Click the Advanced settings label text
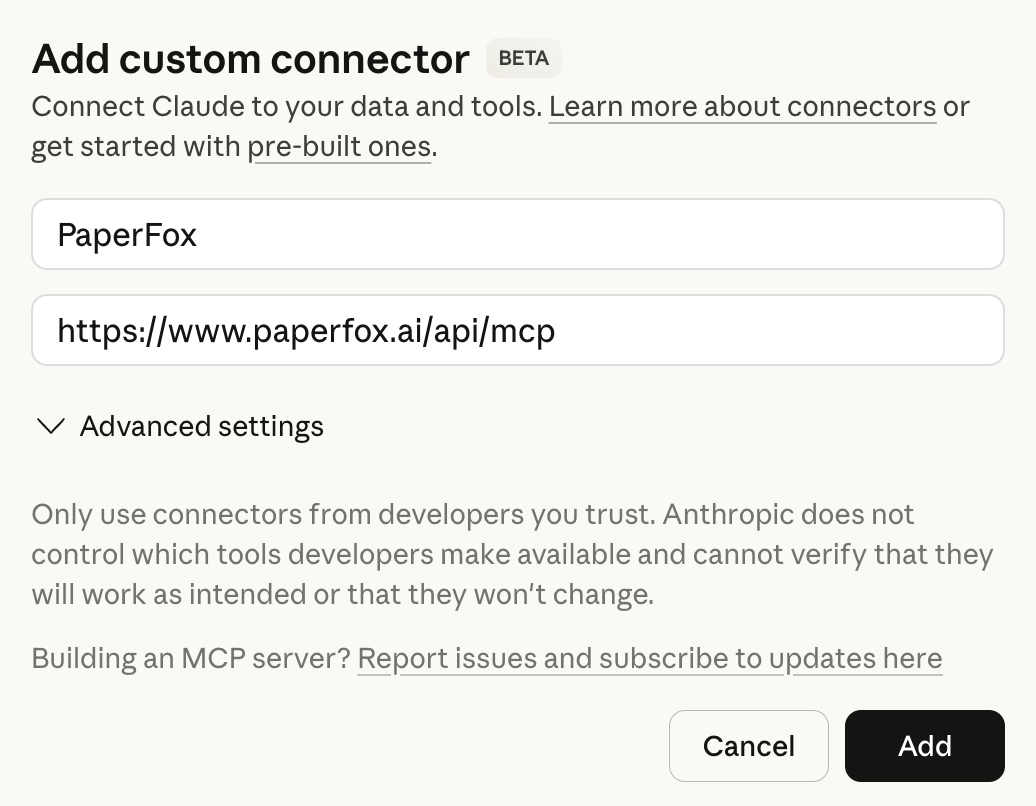This screenshot has width=1036, height=806. [201, 426]
